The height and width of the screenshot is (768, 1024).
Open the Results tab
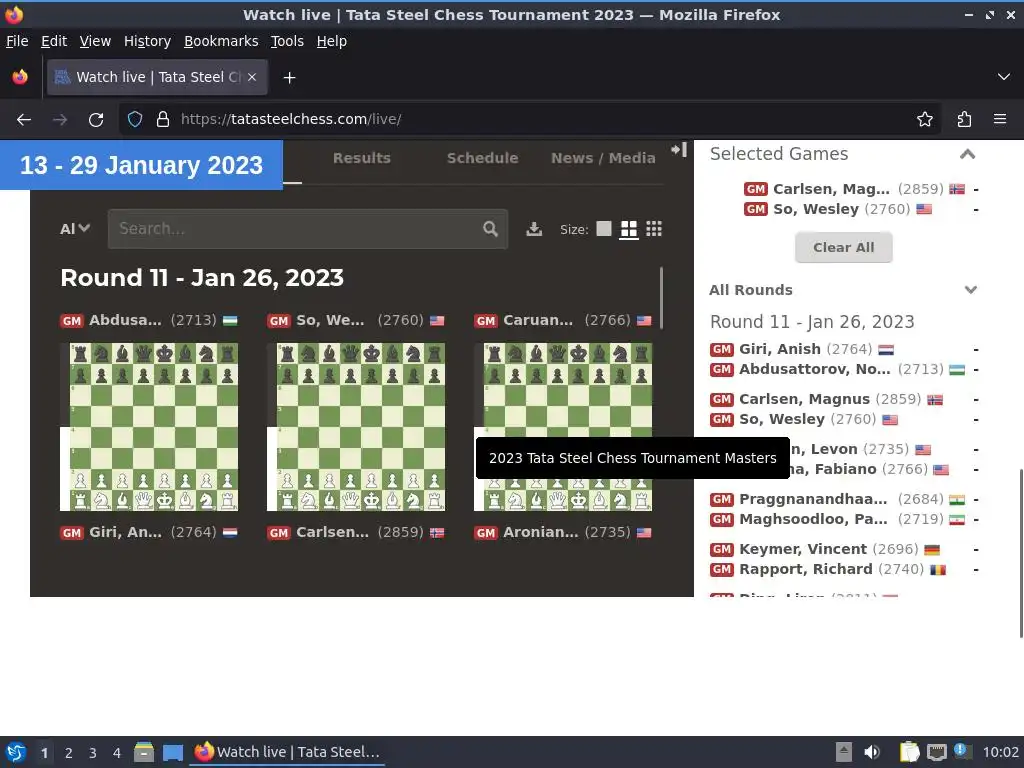pyautogui.click(x=362, y=158)
